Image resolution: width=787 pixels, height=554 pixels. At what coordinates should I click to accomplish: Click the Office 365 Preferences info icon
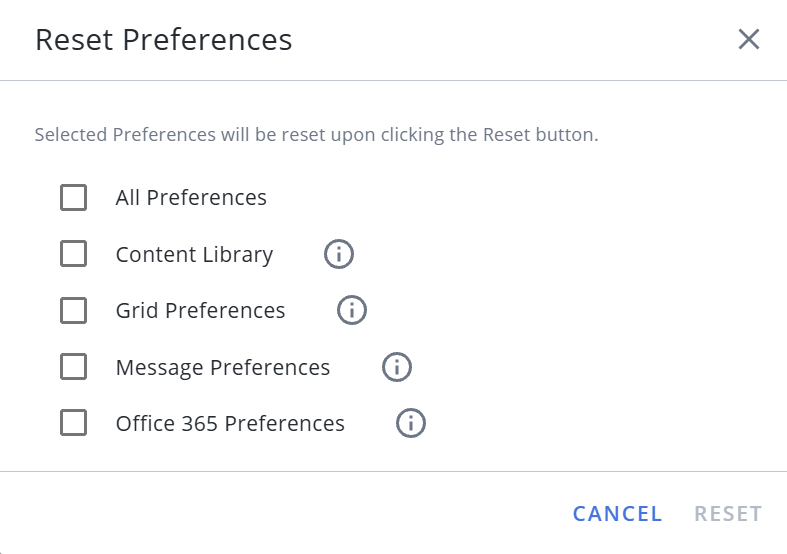(x=411, y=424)
